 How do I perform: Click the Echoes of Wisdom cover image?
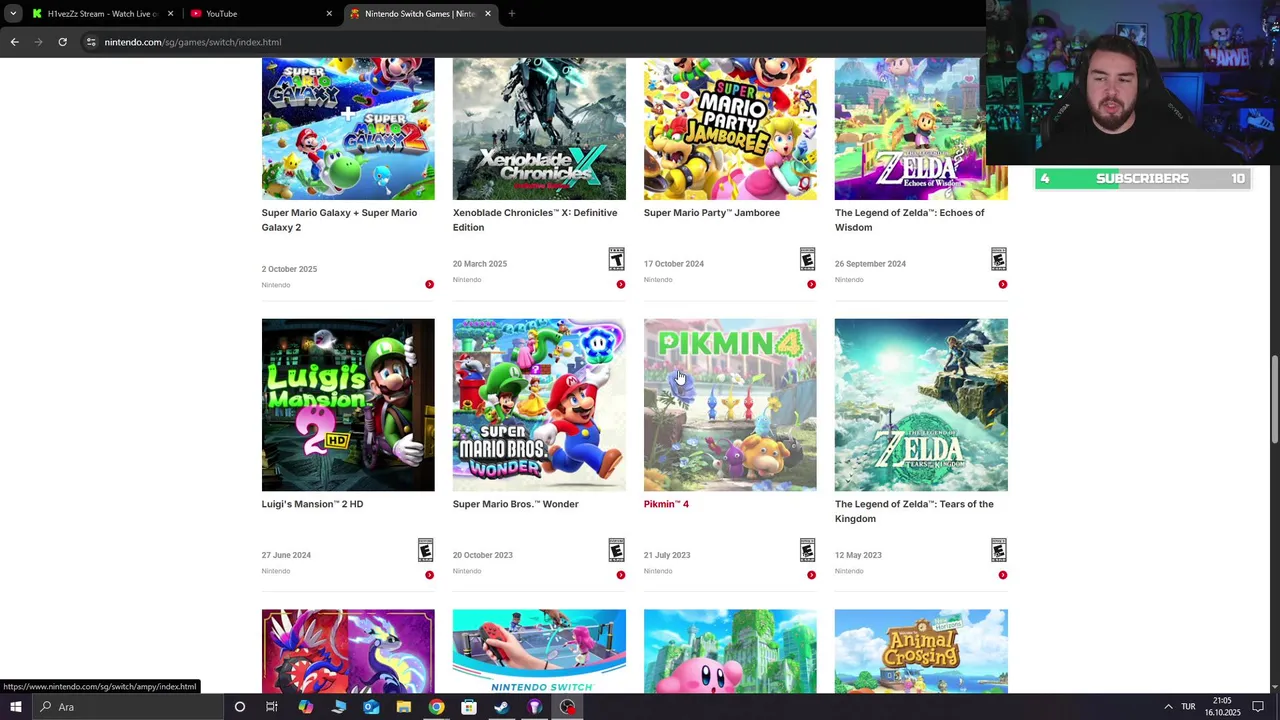click(921, 128)
